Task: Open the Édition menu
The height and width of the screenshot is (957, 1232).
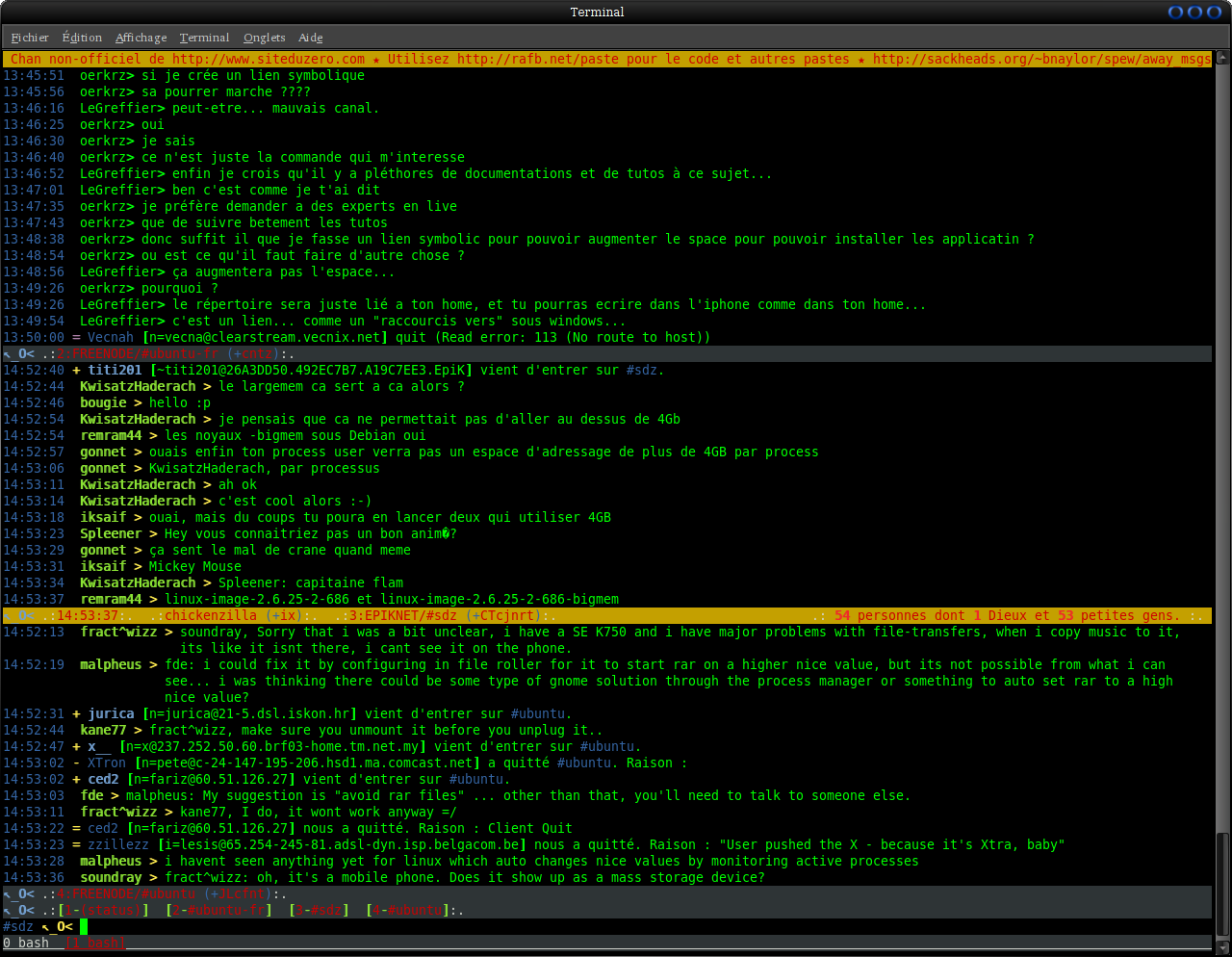Action: [x=82, y=38]
